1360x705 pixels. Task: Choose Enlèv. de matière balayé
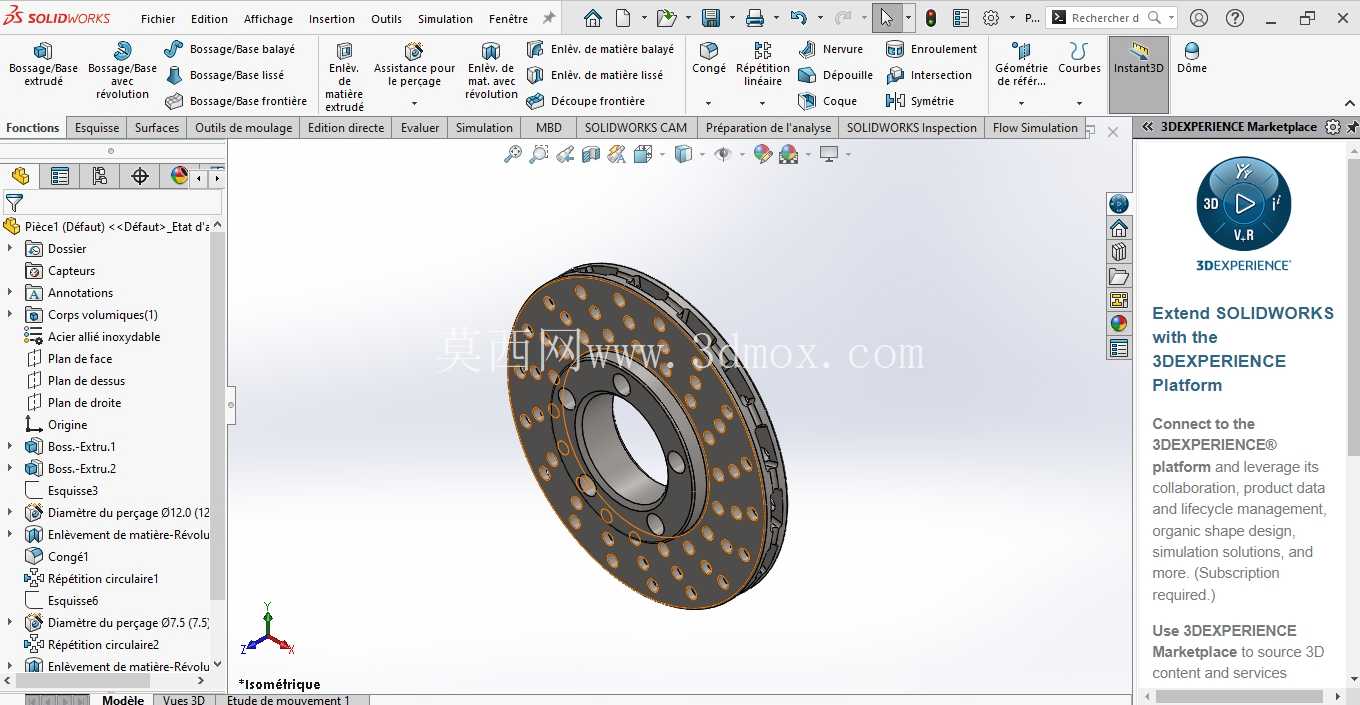(x=600, y=49)
